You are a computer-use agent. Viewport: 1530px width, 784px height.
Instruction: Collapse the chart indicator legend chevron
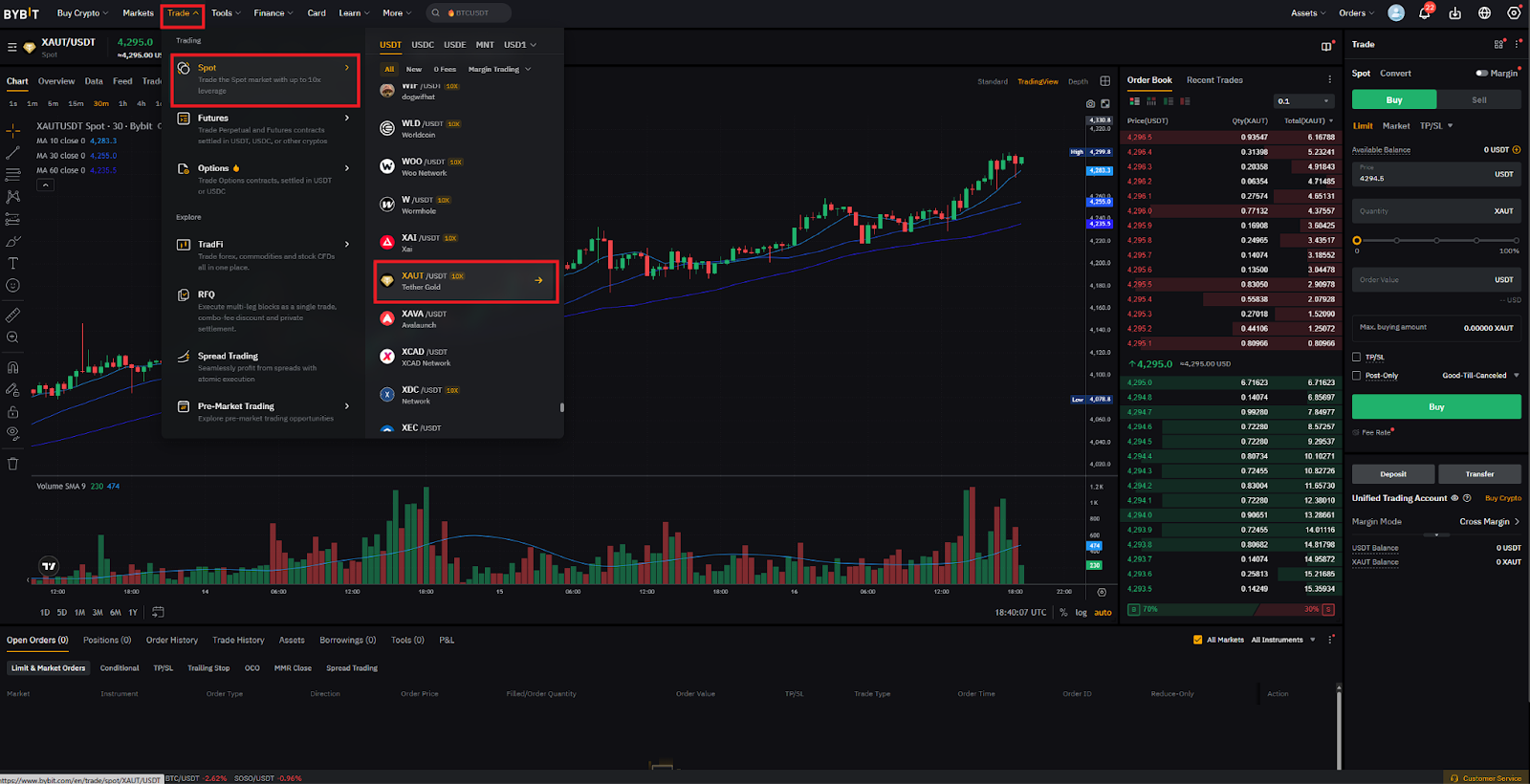tap(46, 185)
